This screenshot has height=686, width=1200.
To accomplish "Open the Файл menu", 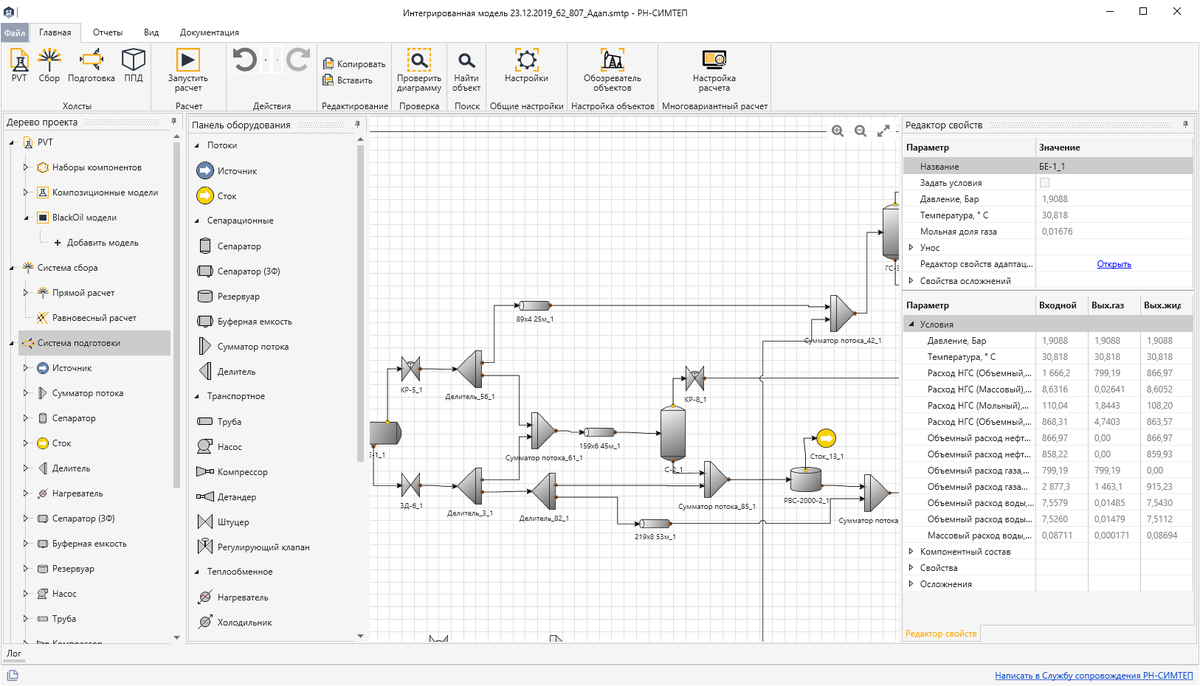I will pos(14,33).
